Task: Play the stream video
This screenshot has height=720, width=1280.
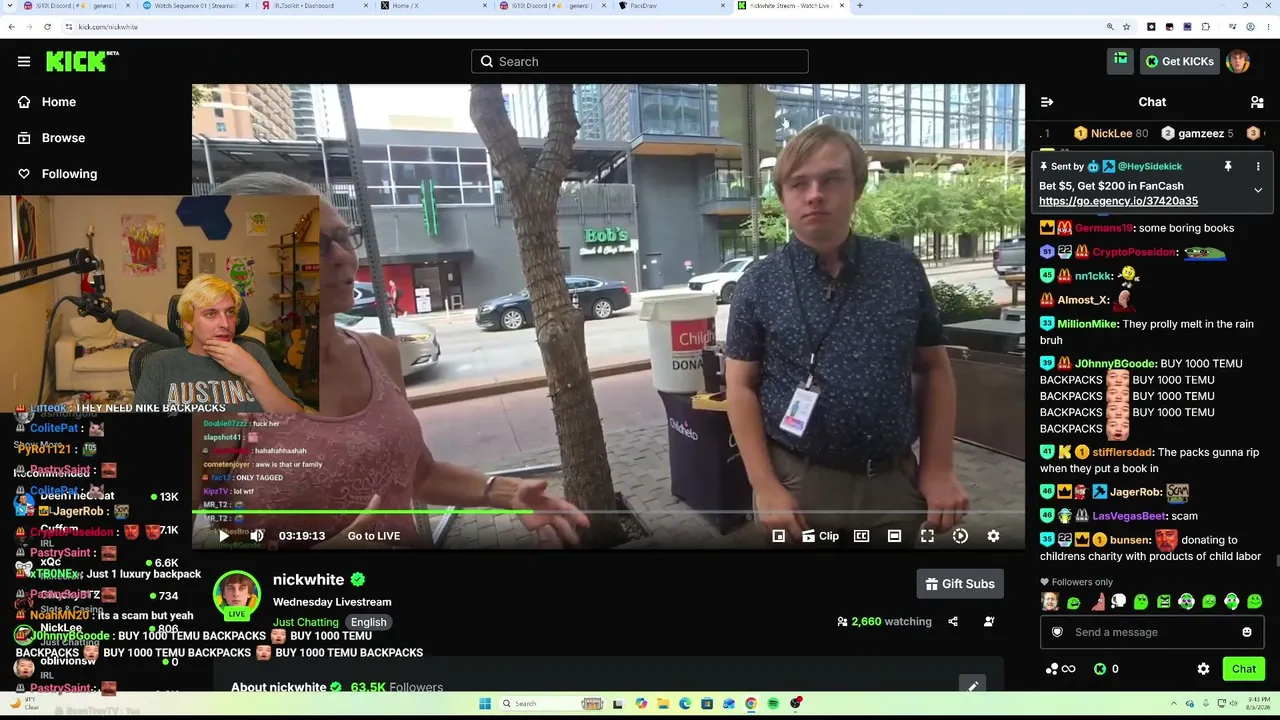Action: (x=223, y=536)
